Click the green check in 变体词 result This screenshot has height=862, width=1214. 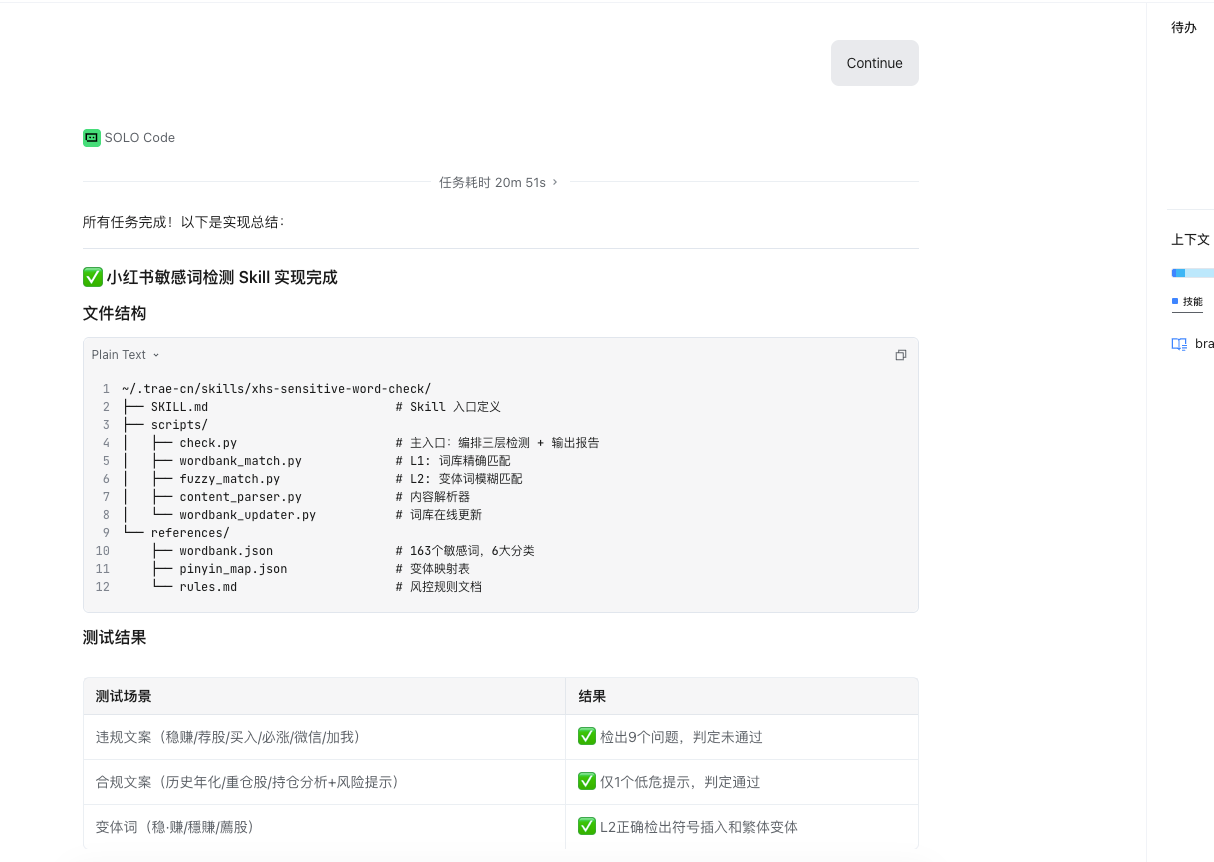587,826
